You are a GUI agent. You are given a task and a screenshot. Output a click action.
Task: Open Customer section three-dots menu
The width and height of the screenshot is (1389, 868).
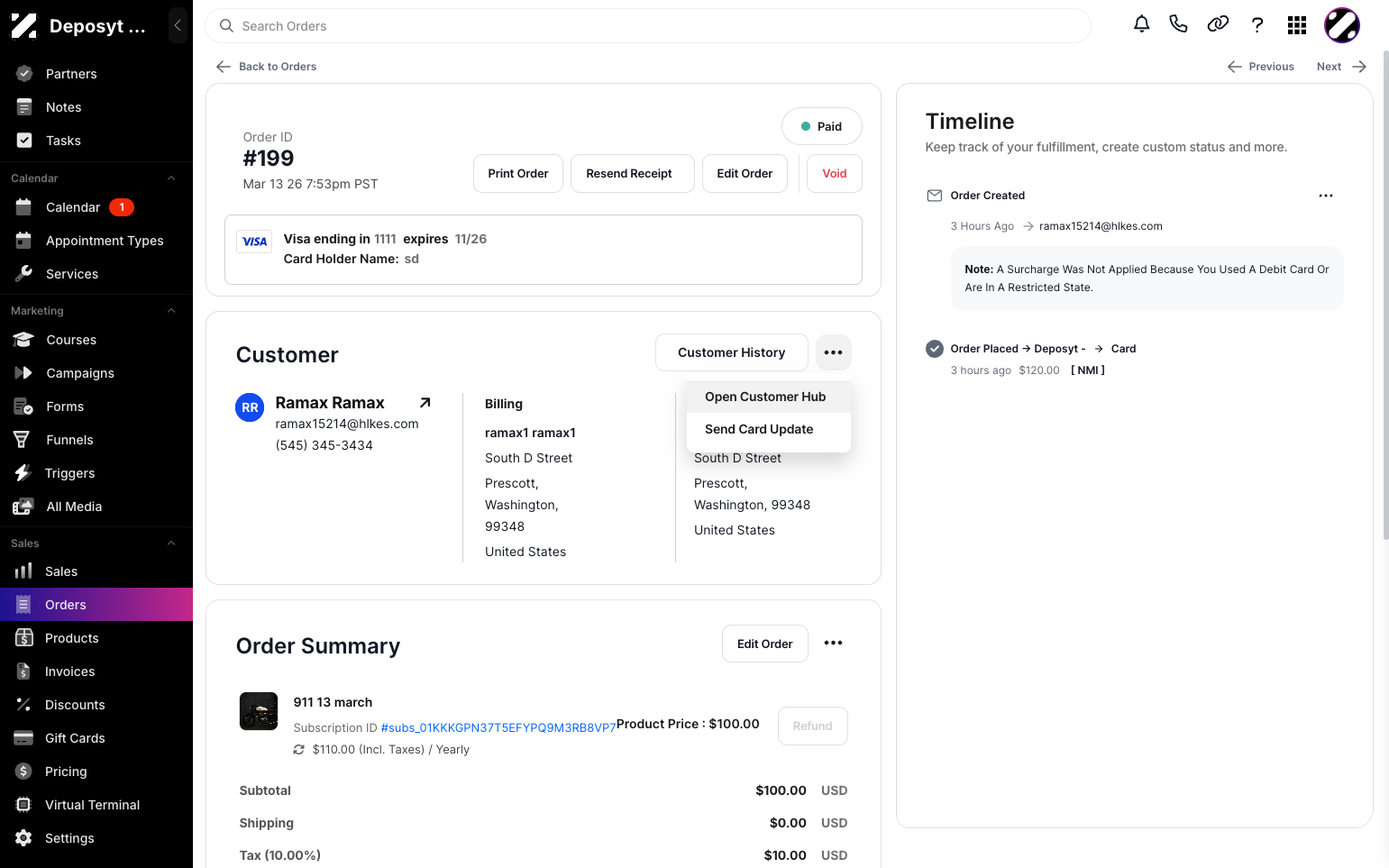point(834,352)
